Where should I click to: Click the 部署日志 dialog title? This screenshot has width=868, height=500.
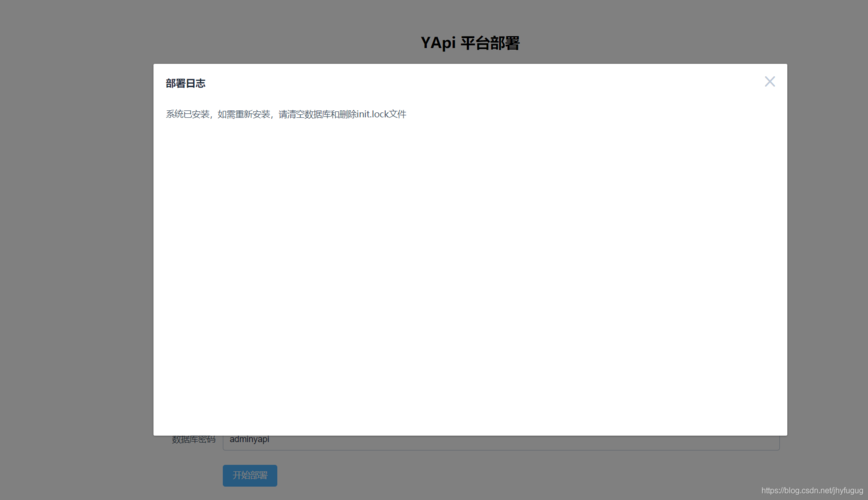(185, 84)
